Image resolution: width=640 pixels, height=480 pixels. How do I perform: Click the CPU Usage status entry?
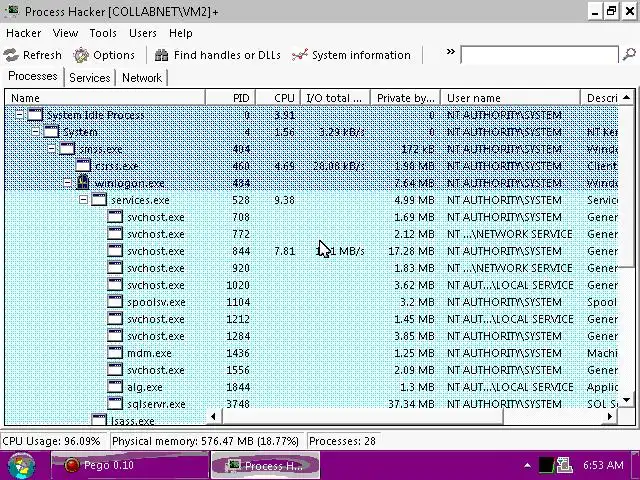point(51,441)
